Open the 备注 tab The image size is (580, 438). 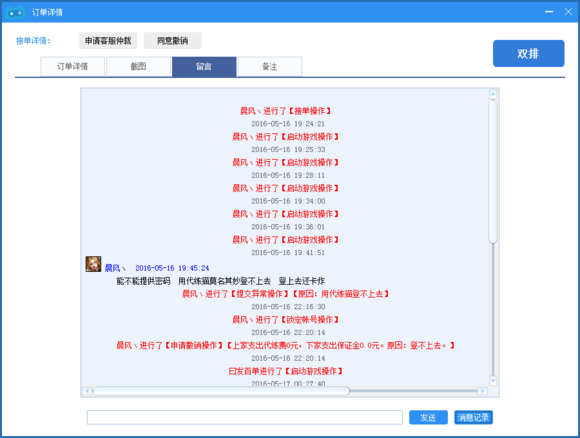[270, 67]
